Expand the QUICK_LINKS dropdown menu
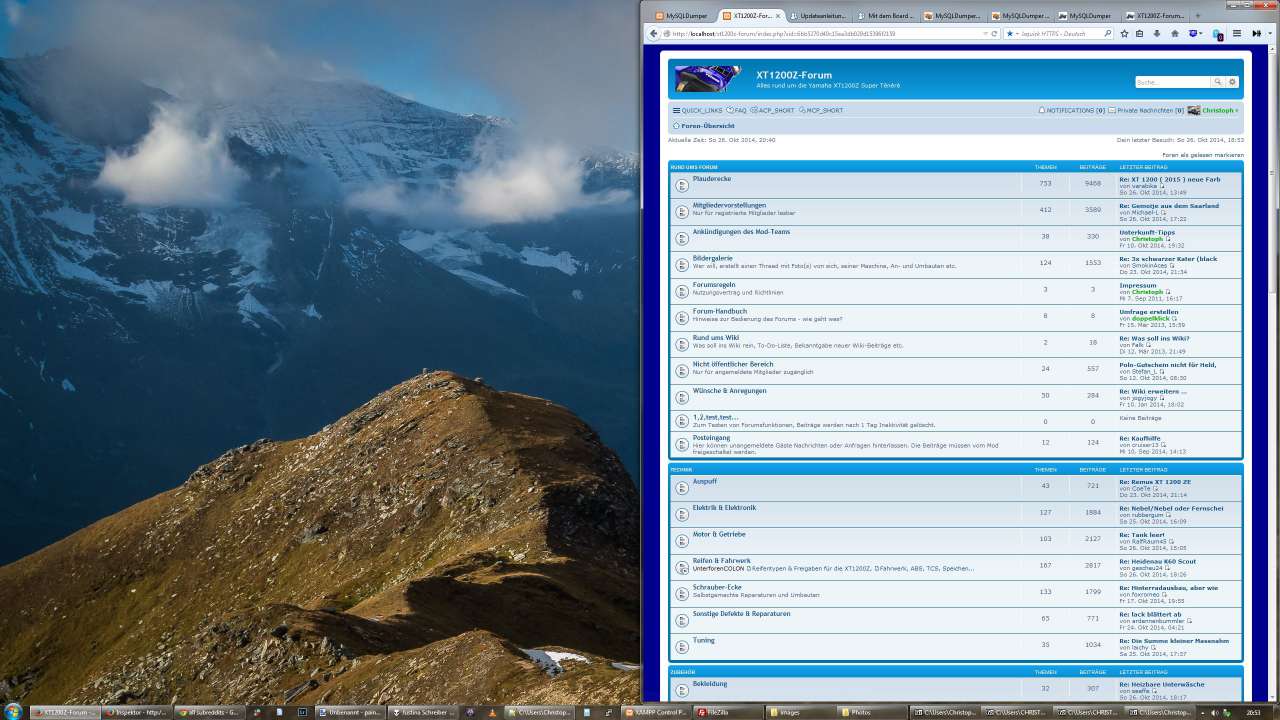Viewport: 1280px width, 720px height. 697,110
